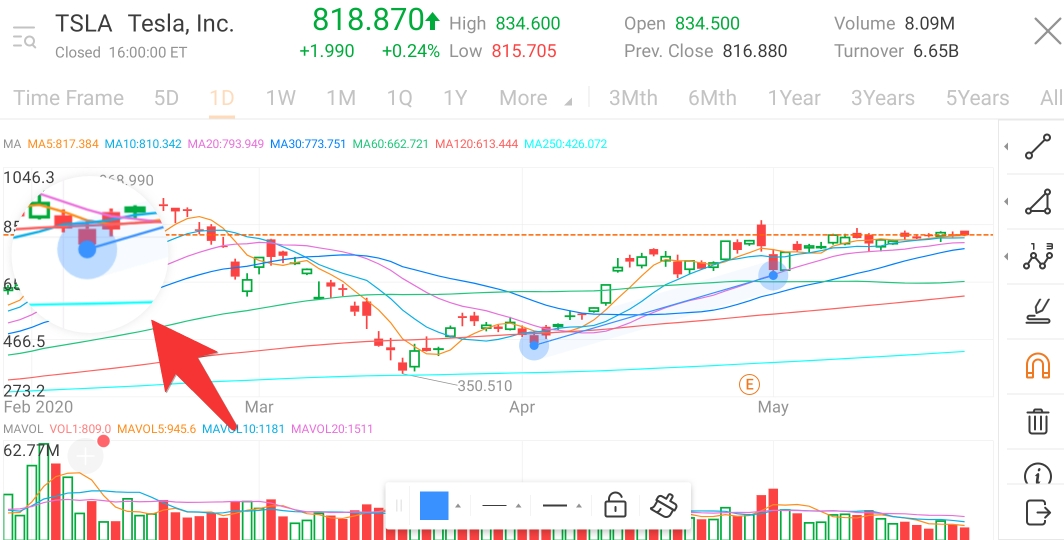
Task: Show the 6Mth range
Action: [712, 98]
